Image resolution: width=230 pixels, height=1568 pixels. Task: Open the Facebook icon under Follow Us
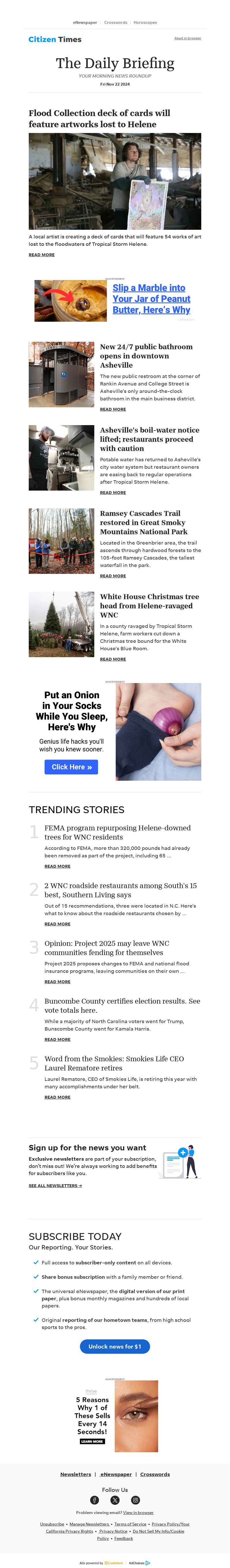point(94,1500)
